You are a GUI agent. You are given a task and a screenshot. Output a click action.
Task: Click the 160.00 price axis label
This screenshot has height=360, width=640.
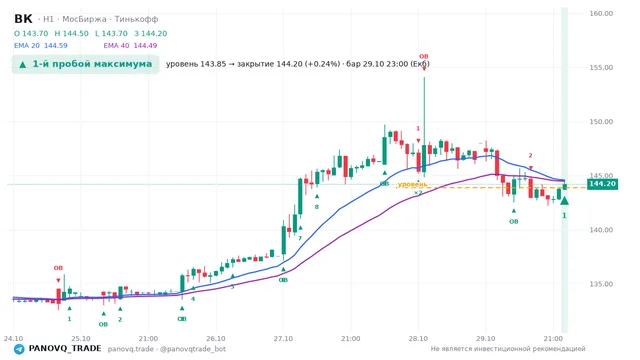pos(601,13)
